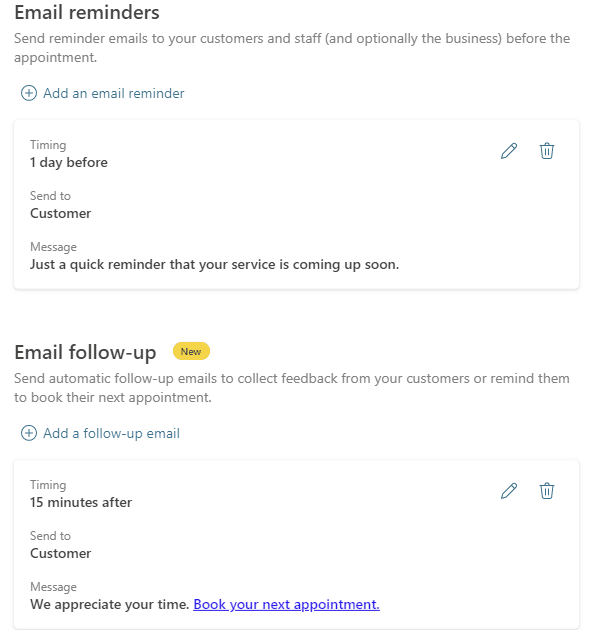Delete the 1 day before email reminder
590x636 pixels.
point(547,151)
